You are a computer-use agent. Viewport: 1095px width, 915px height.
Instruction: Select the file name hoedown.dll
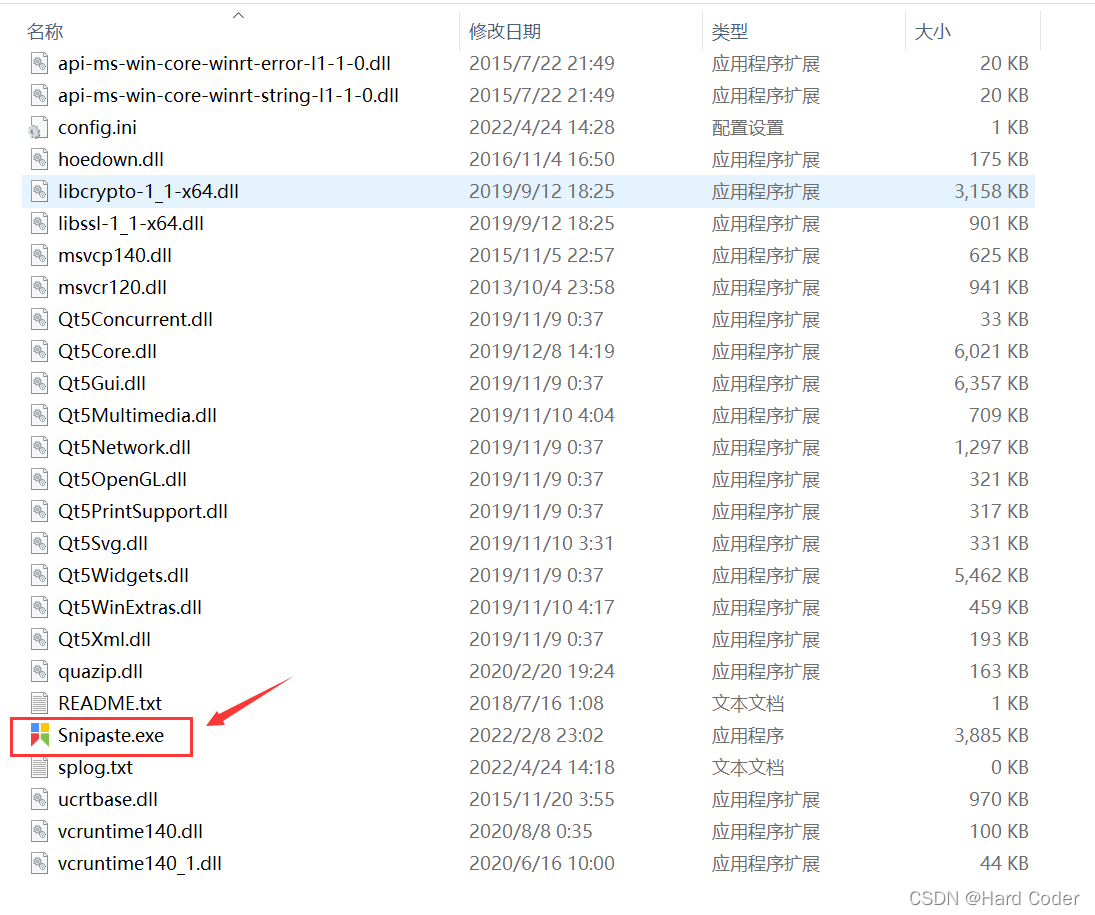(x=110, y=160)
